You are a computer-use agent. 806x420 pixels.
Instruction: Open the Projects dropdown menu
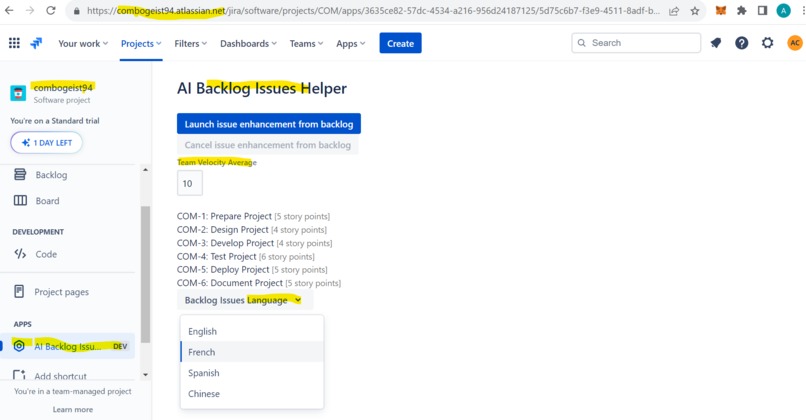pyautogui.click(x=141, y=44)
